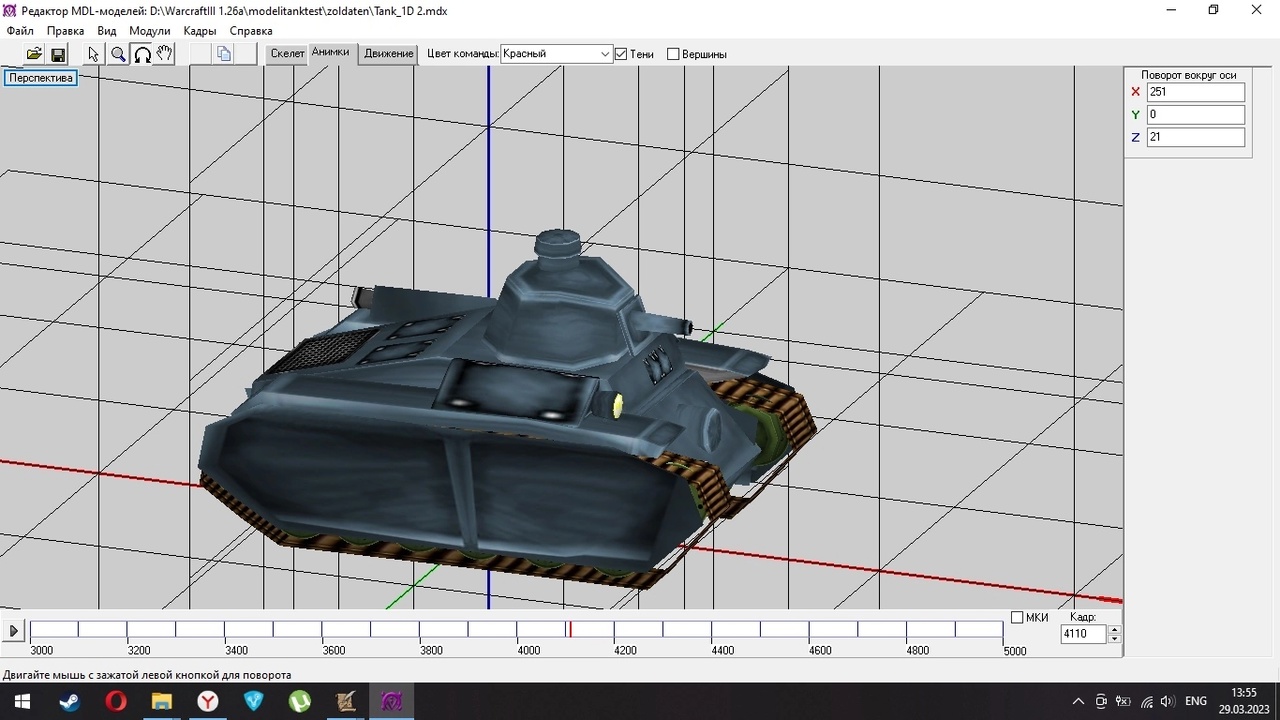Select the rotate view tool

click(x=142, y=54)
